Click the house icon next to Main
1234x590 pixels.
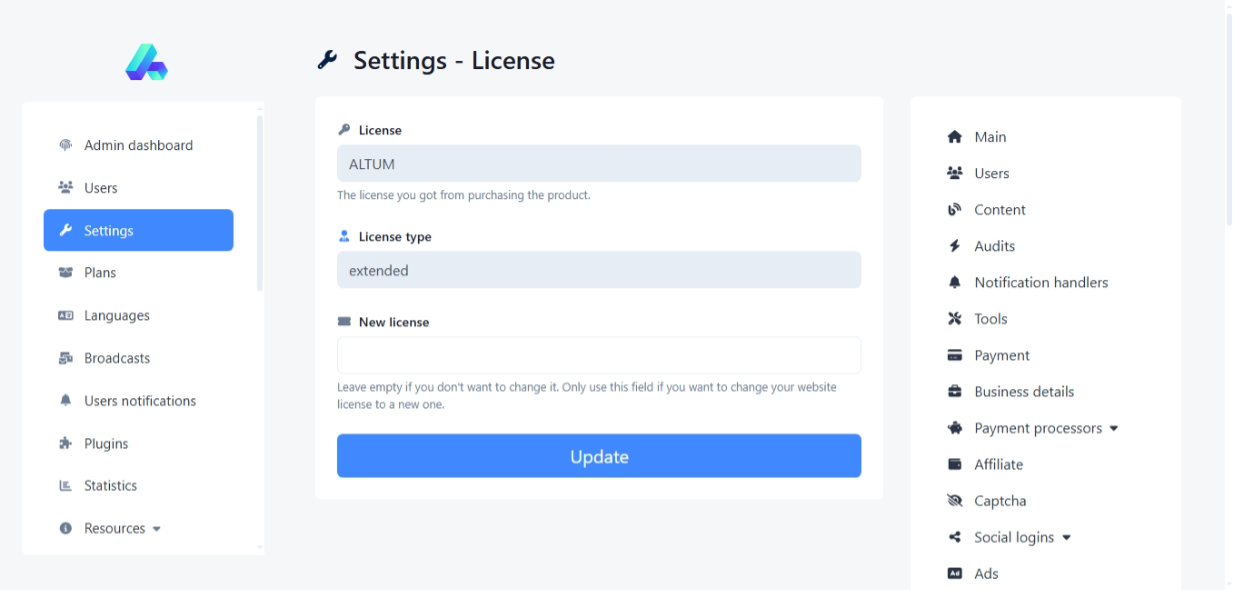954,137
